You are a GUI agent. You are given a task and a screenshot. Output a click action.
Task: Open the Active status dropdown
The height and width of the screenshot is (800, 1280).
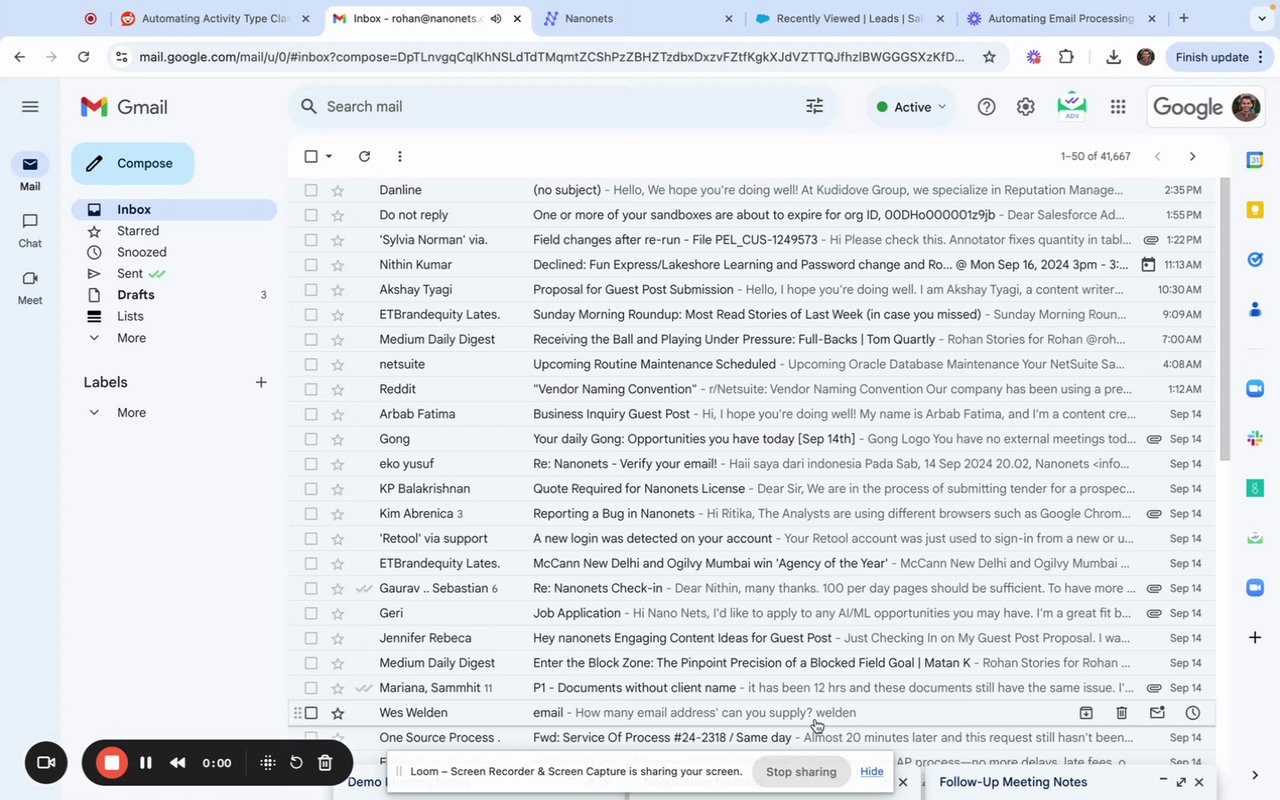coord(911,107)
